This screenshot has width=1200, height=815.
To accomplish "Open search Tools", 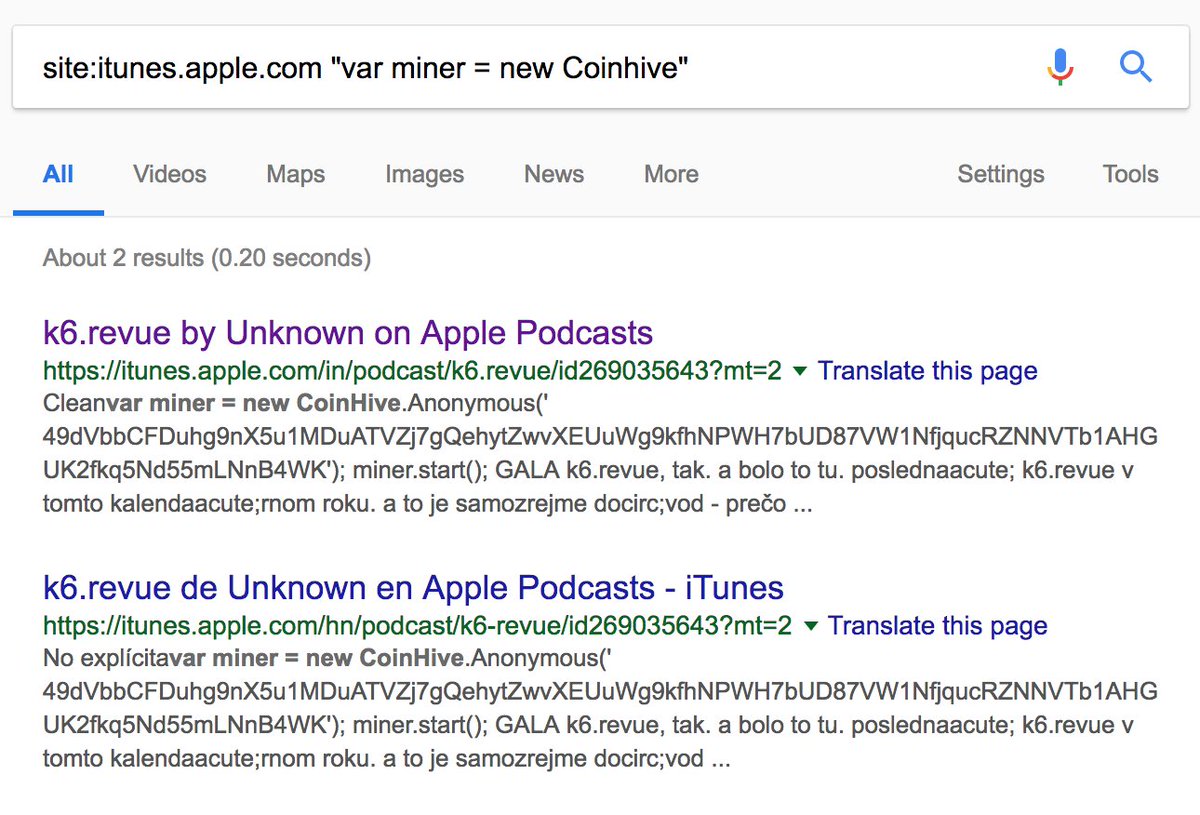I will (1130, 174).
